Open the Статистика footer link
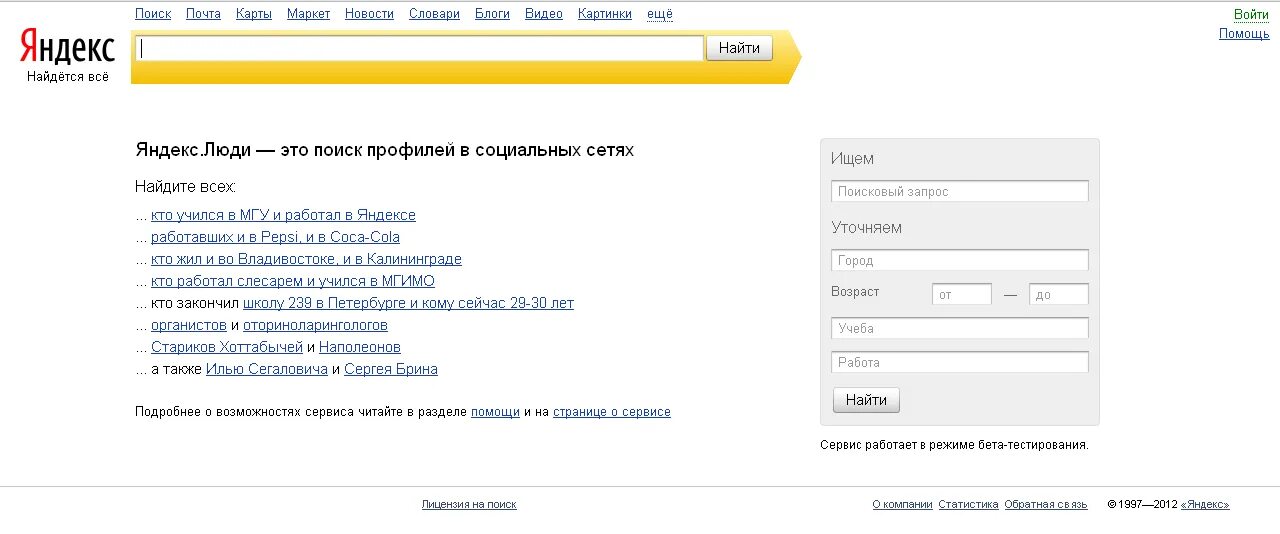The image size is (1280, 534). (968, 505)
